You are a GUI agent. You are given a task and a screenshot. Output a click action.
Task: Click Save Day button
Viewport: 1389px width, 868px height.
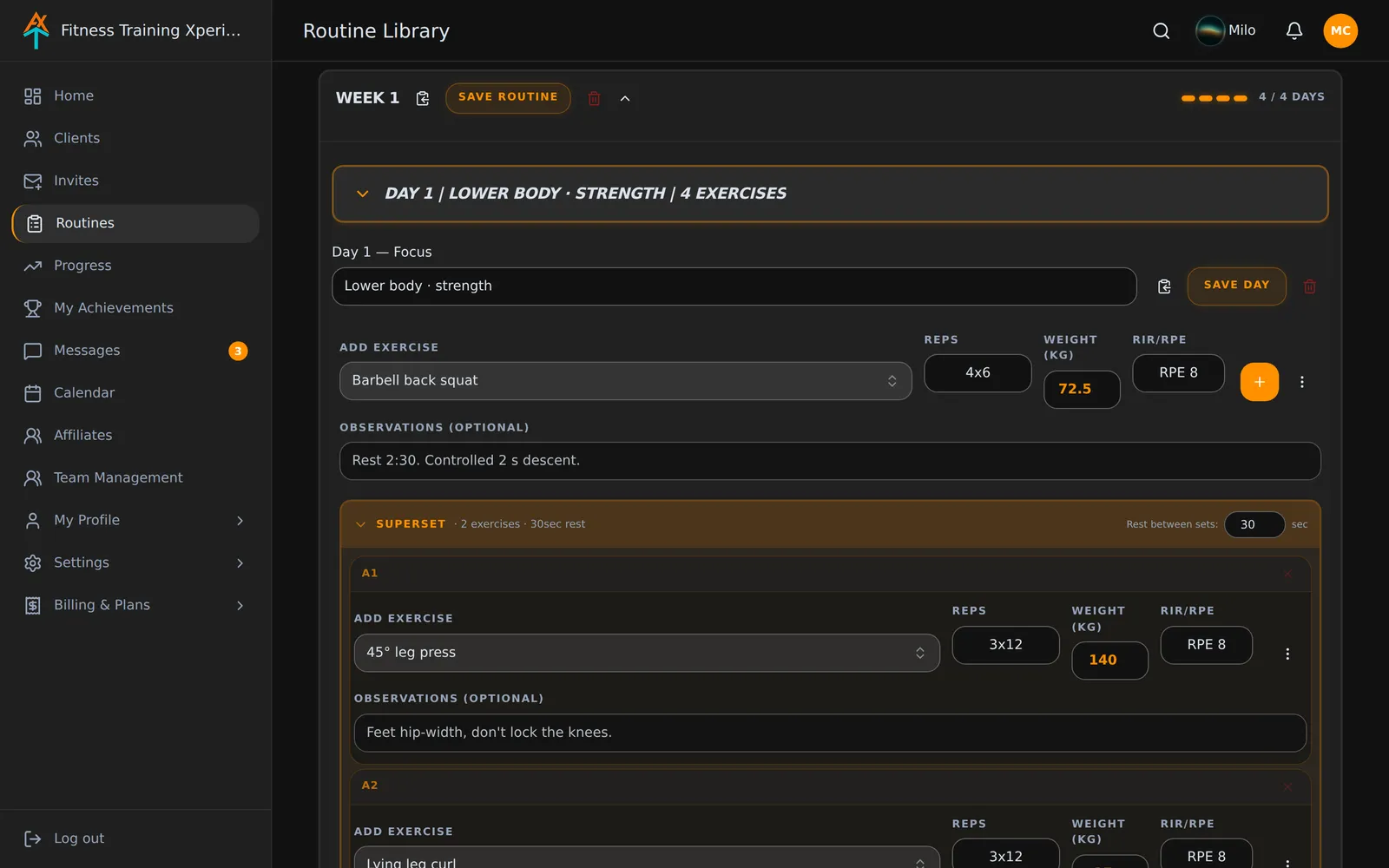coord(1236,286)
